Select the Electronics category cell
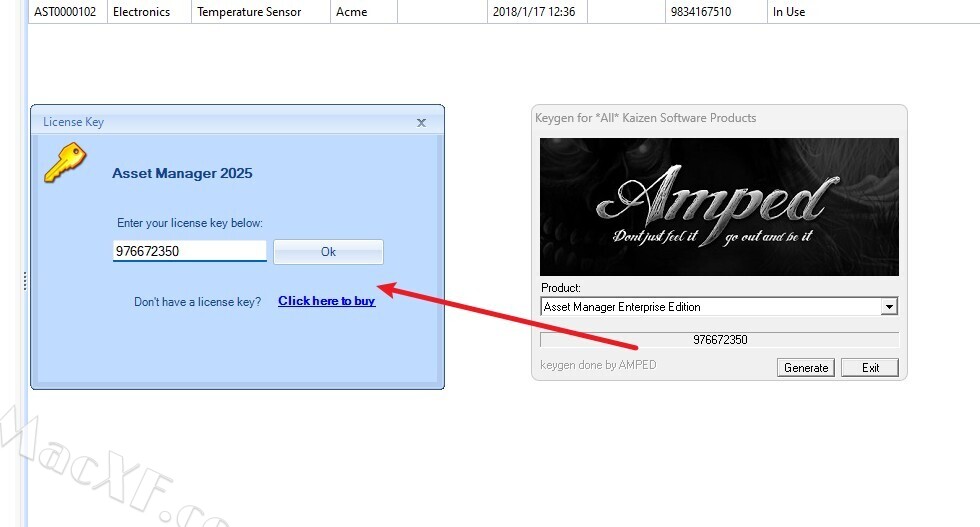Screen dimensions: 980x527 pos(149,12)
